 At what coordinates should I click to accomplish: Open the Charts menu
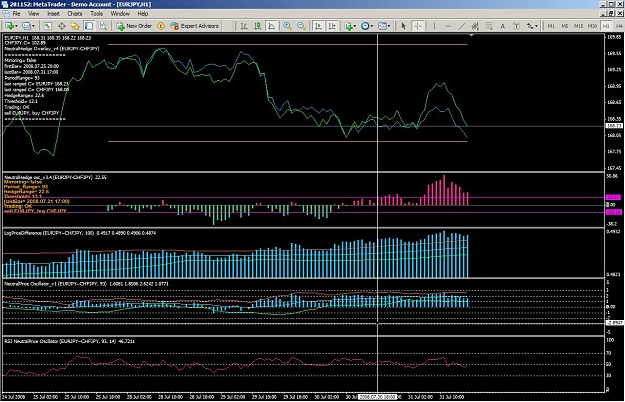pyautogui.click(x=75, y=14)
